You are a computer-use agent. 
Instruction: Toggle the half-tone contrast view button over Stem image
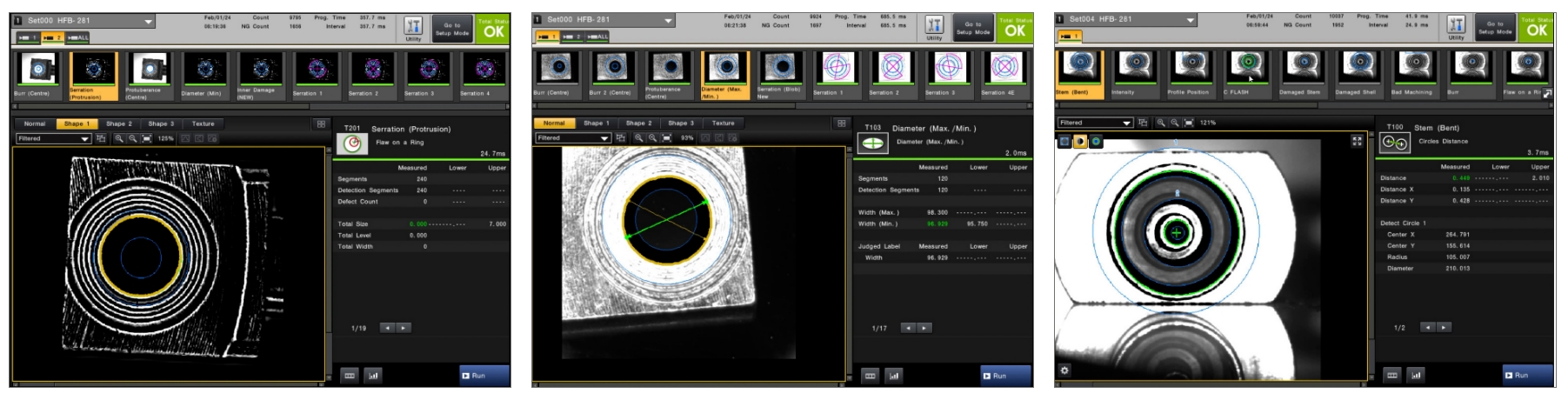point(1080,141)
